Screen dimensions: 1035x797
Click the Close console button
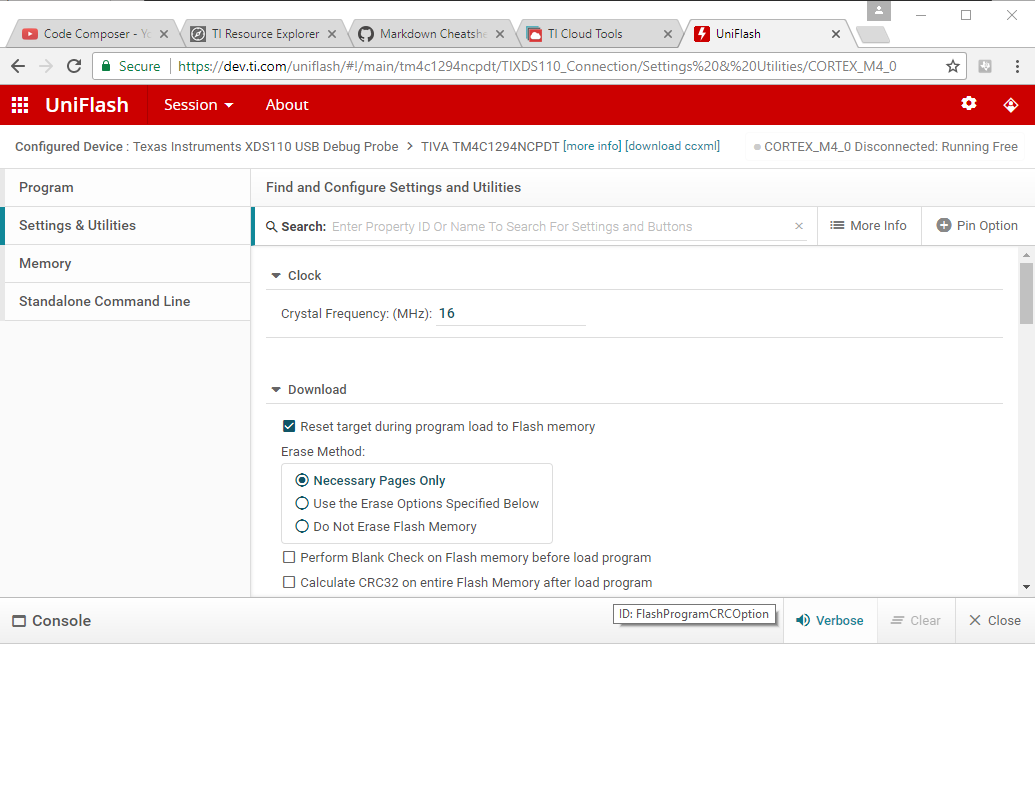tap(995, 621)
